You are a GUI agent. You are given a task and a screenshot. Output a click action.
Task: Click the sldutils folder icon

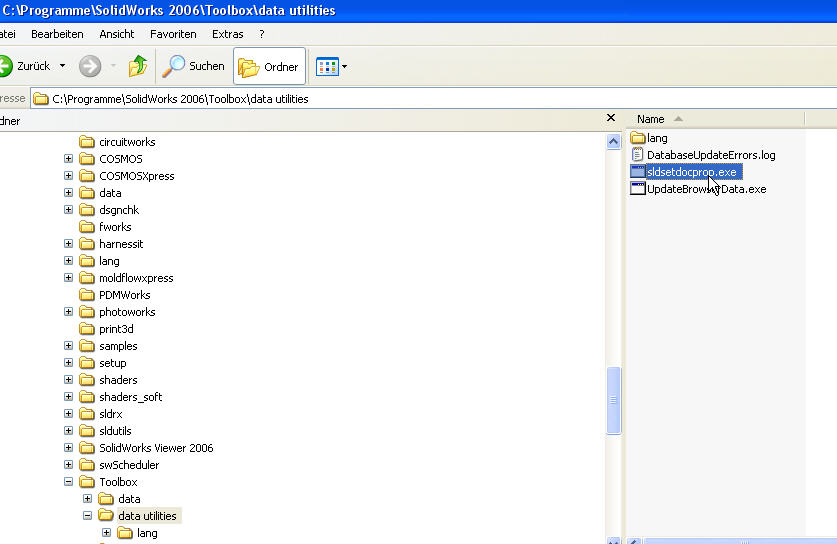86,431
